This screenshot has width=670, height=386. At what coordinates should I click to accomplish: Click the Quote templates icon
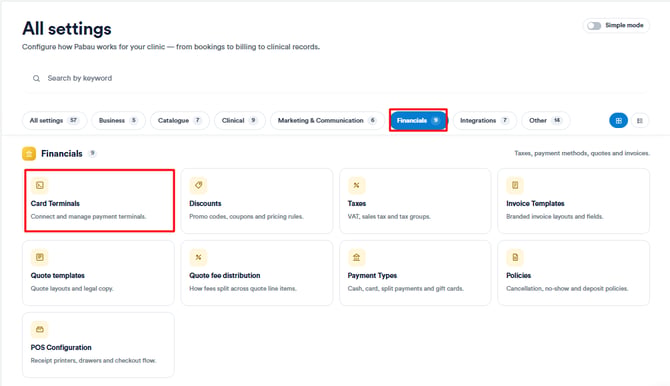[40, 257]
